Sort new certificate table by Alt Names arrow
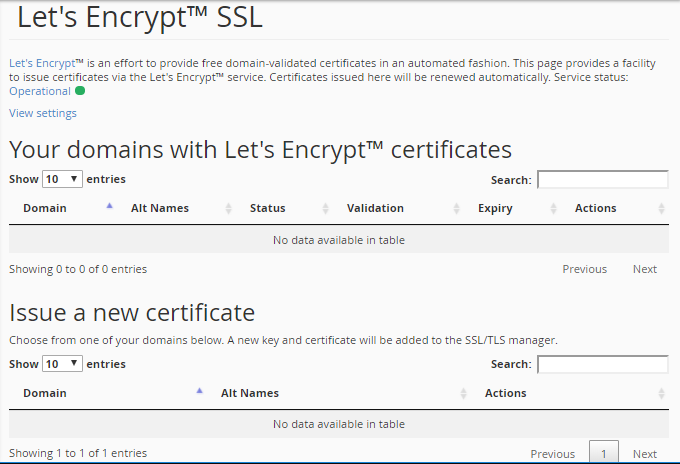The image size is (680, 464). pos(463,393)
